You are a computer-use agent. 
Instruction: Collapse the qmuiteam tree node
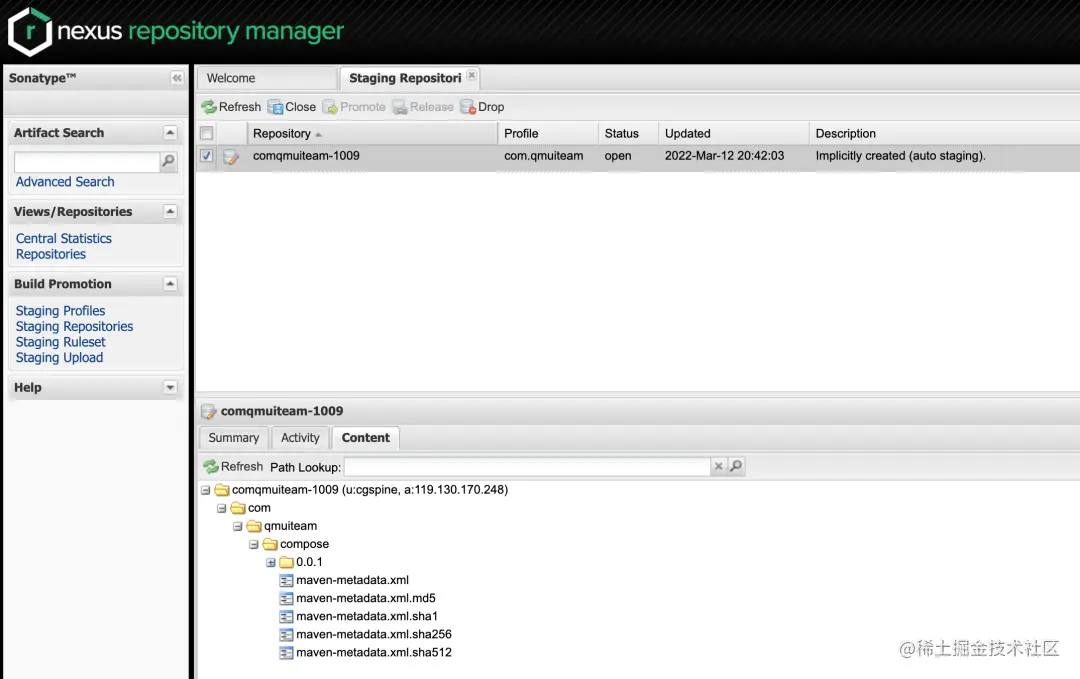pyautogui.click(x=238, y=526)
